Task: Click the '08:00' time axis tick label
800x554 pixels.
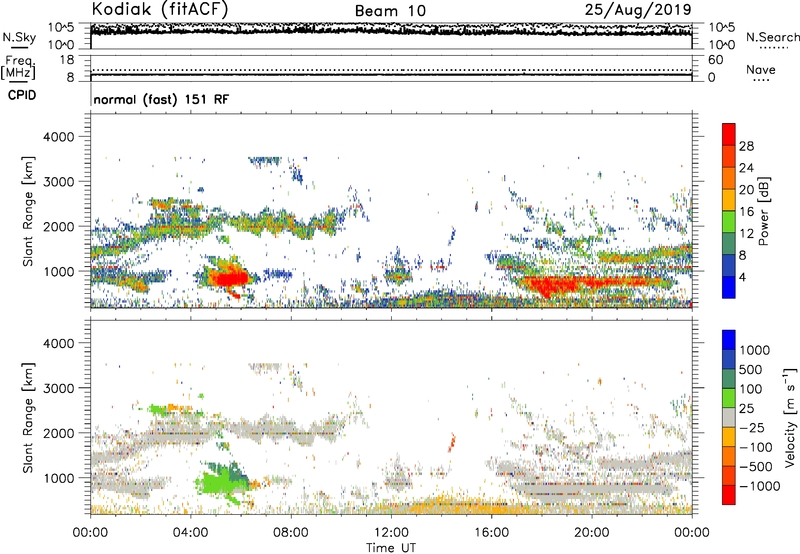Action: pos(291,533)
